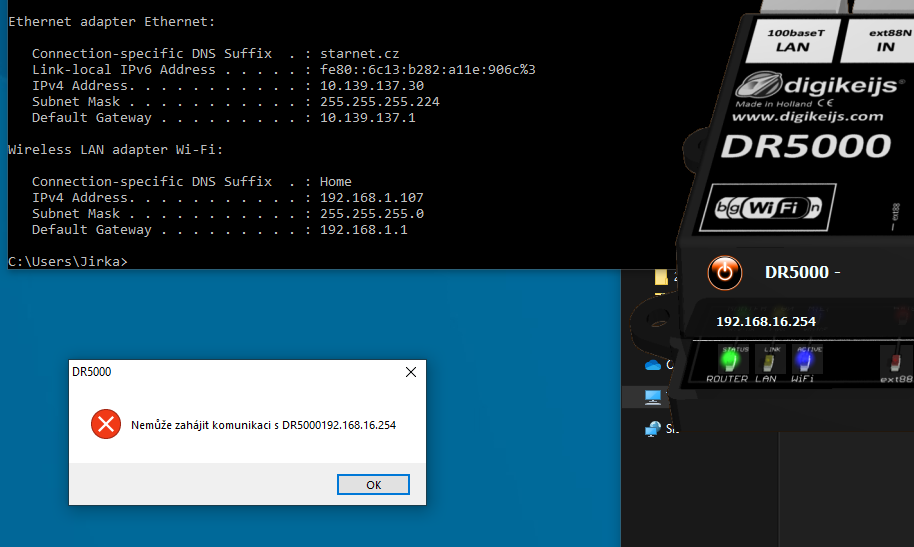Click the command prompt line C:\Users\Jirka>
This screenshot has height=547, width=914.
pos(68,261)
